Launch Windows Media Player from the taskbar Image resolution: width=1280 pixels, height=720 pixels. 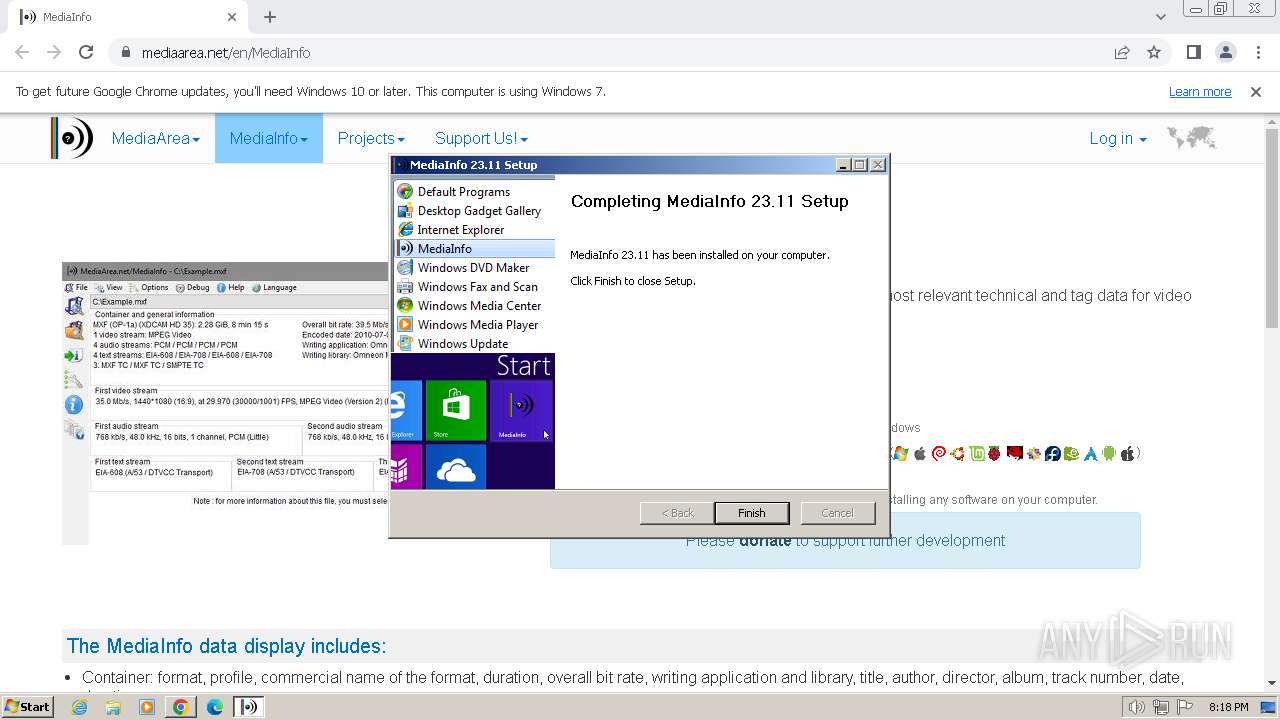(147, 707)
